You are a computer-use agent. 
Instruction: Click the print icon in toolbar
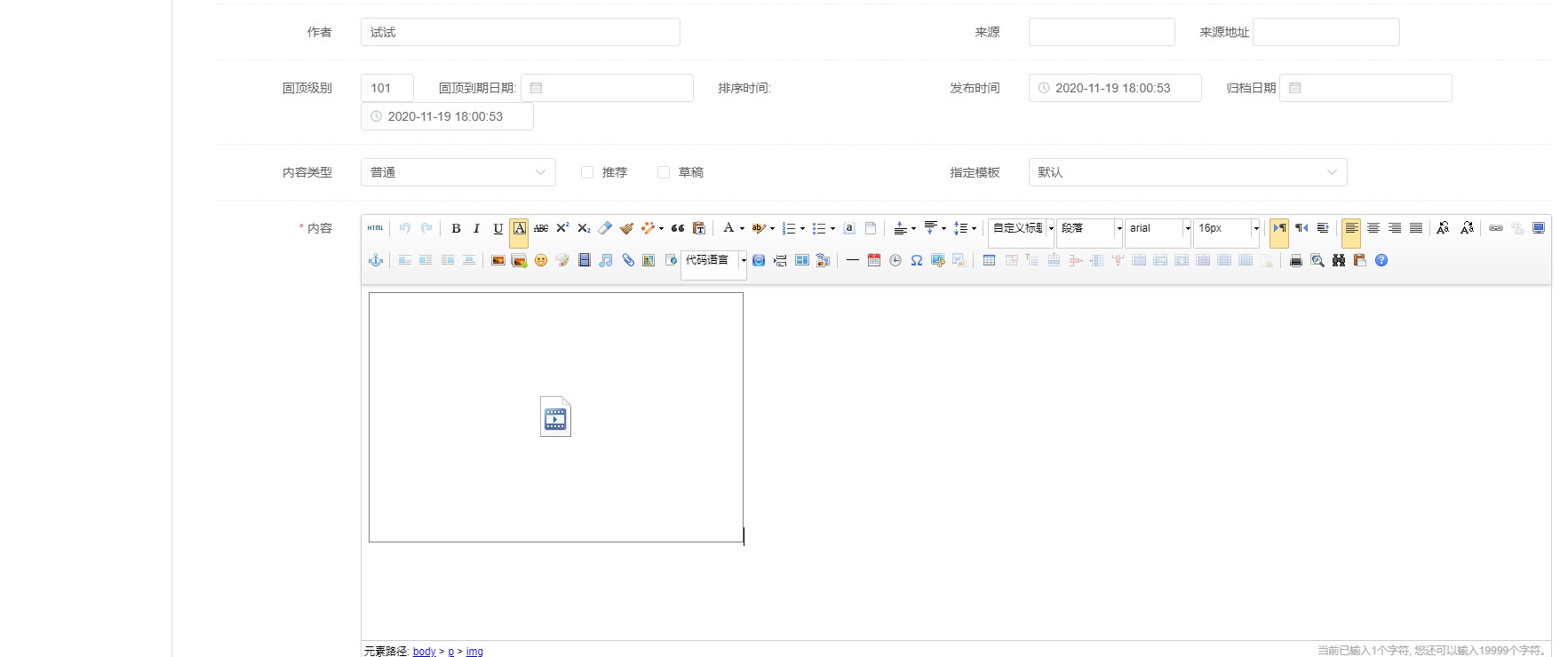click(1296, 260)
